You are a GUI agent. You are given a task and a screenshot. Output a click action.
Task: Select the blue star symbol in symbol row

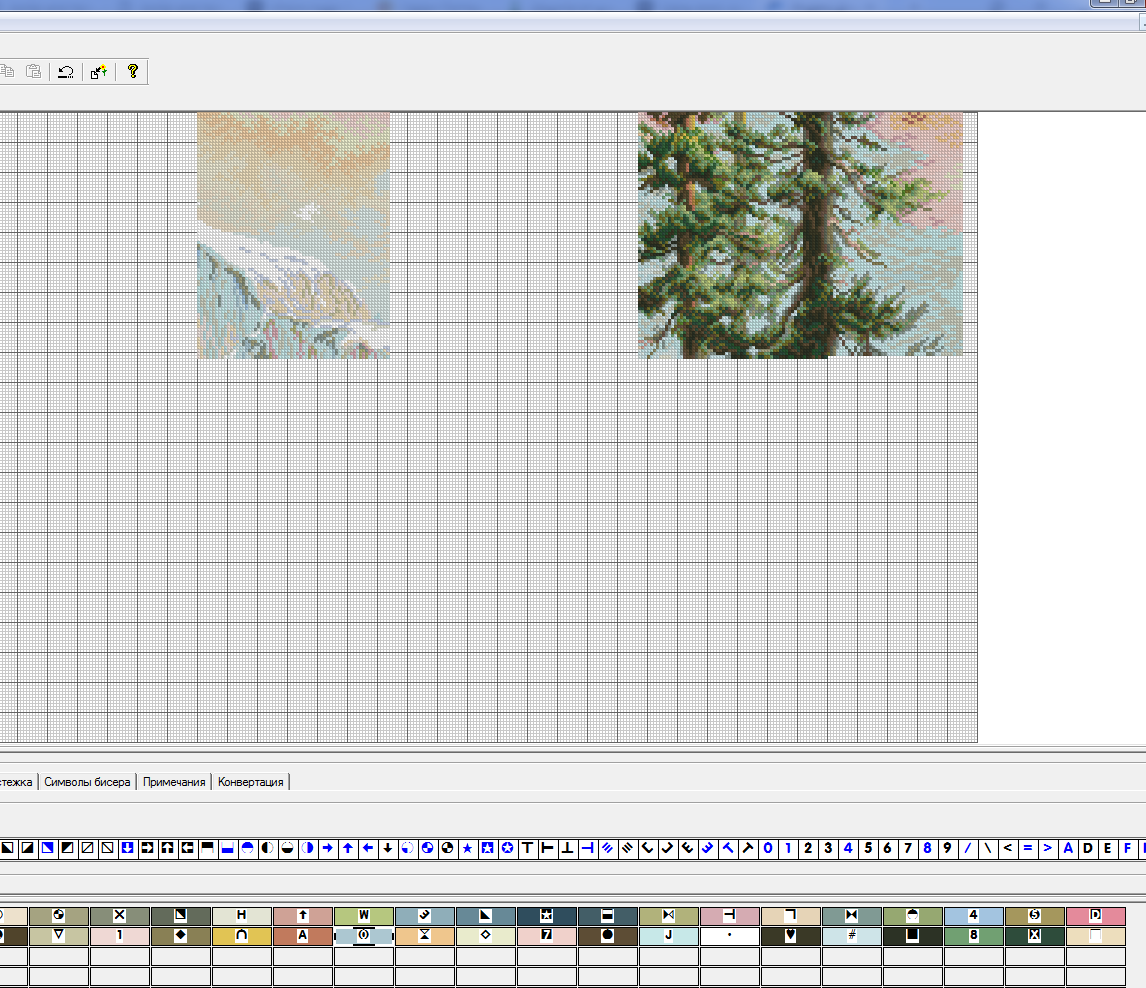pos(467,848)
